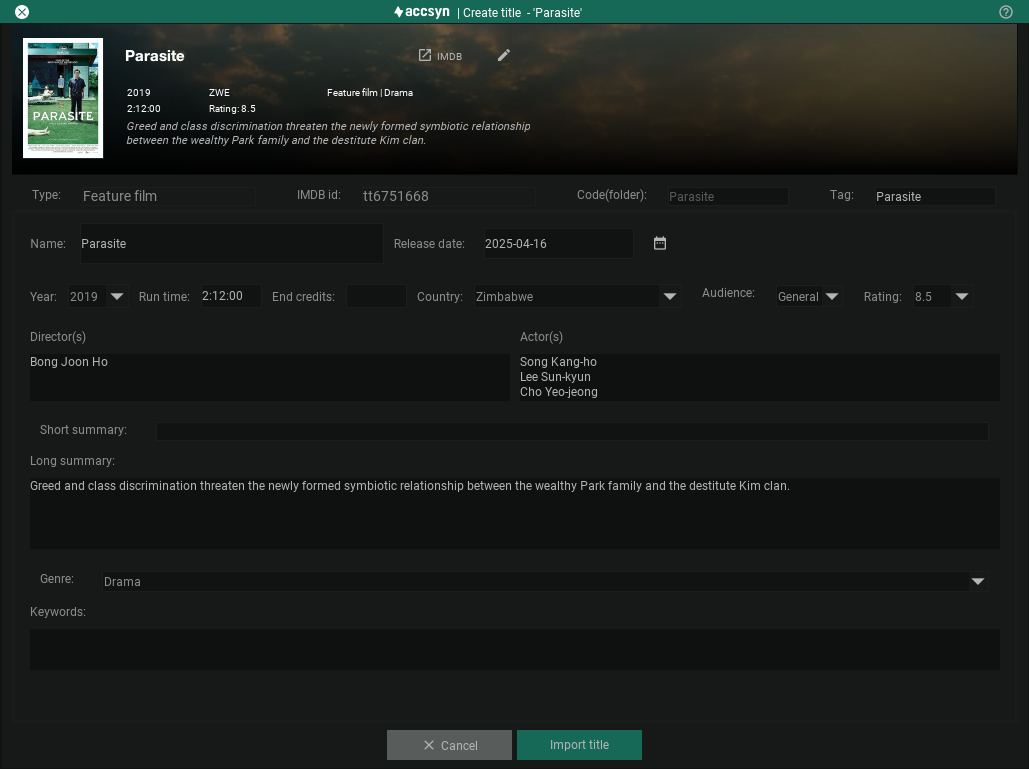Focus the Run time field
The image size is (1029, 769).
click(230, 296)
